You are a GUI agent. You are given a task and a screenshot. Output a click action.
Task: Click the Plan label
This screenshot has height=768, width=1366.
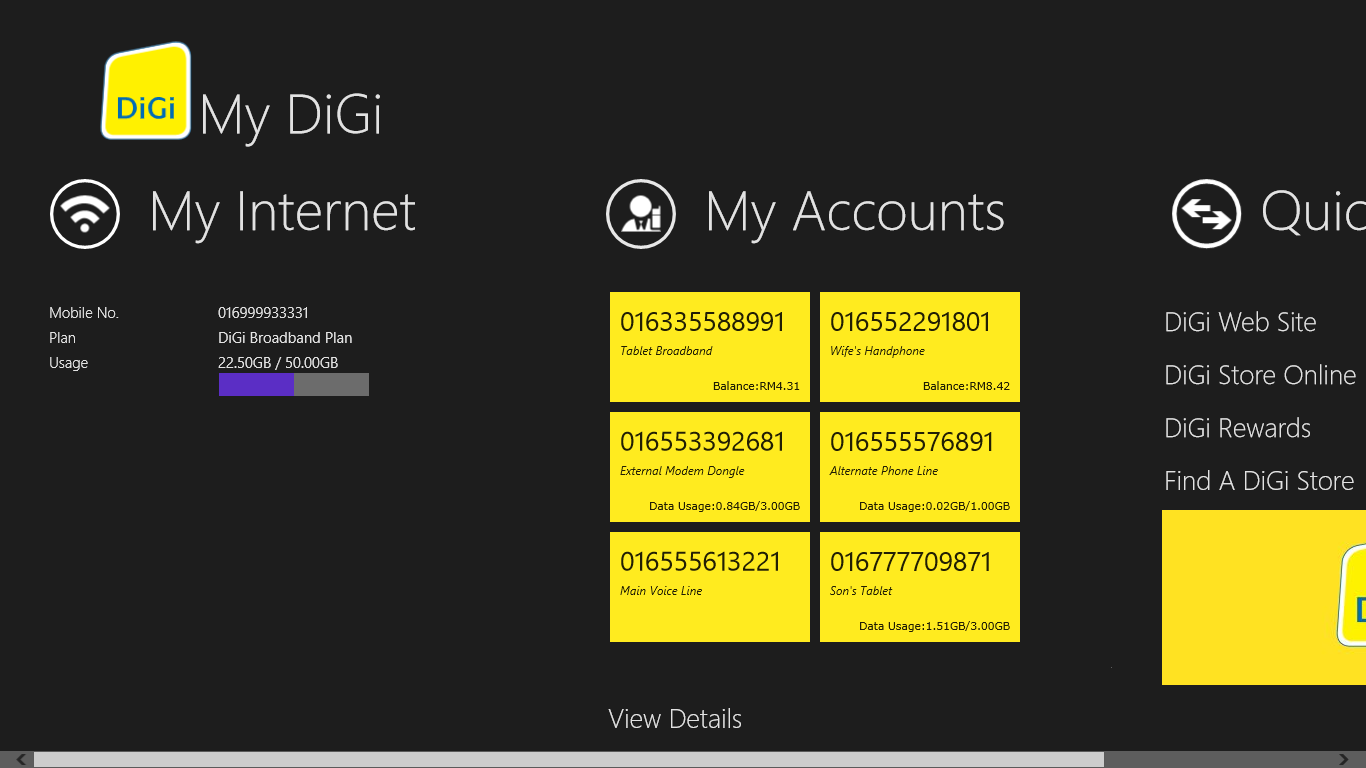(x=62, y=338)
